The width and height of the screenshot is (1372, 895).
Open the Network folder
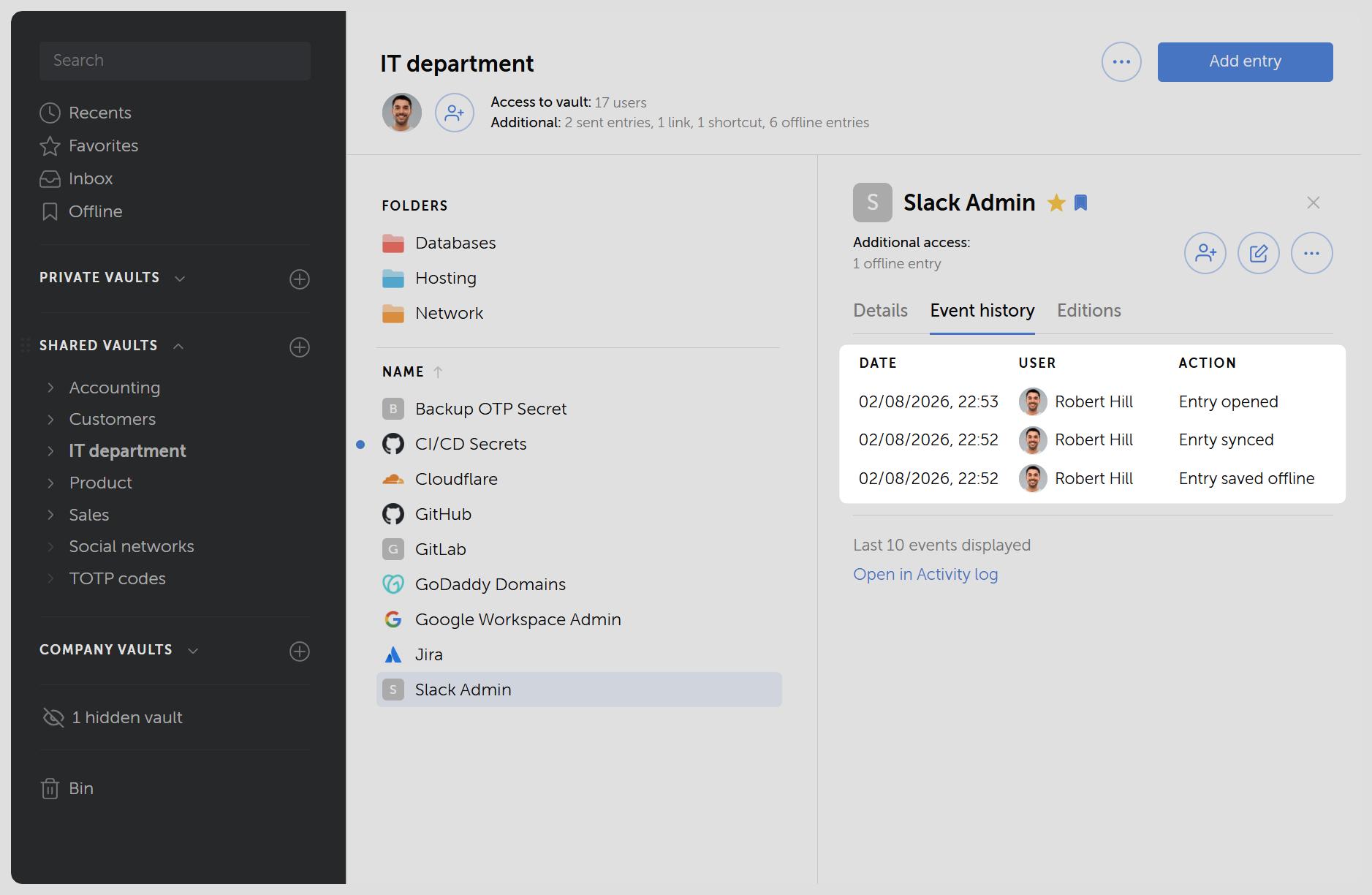click(x=433, y=313)
